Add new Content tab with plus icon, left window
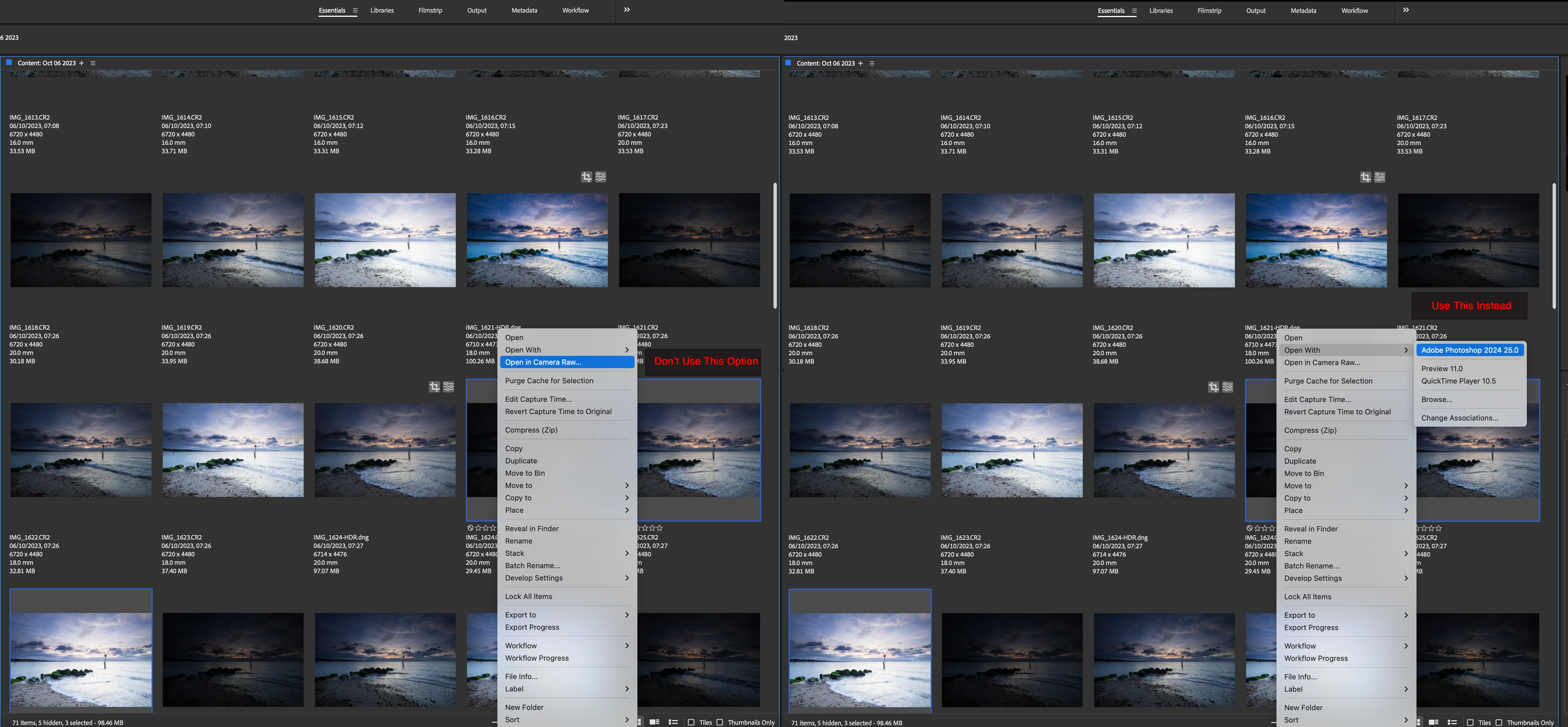The image size is (1568, 727). pyautogui.click(x=81, y=63)
